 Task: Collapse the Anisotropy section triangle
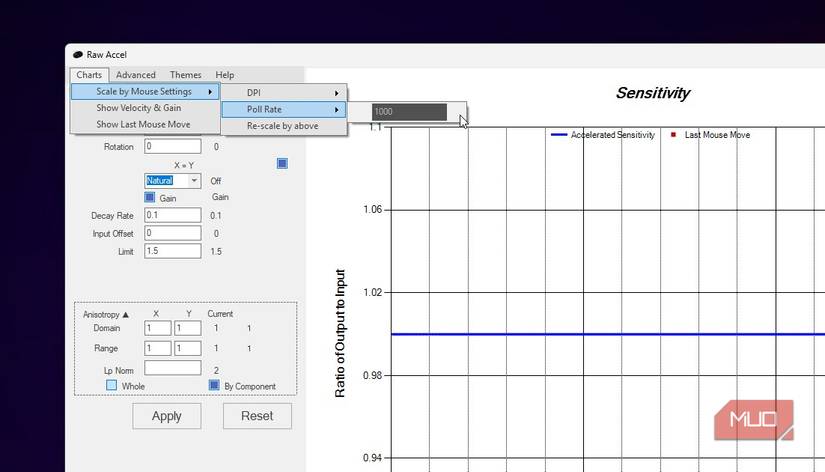click(126, 315)
